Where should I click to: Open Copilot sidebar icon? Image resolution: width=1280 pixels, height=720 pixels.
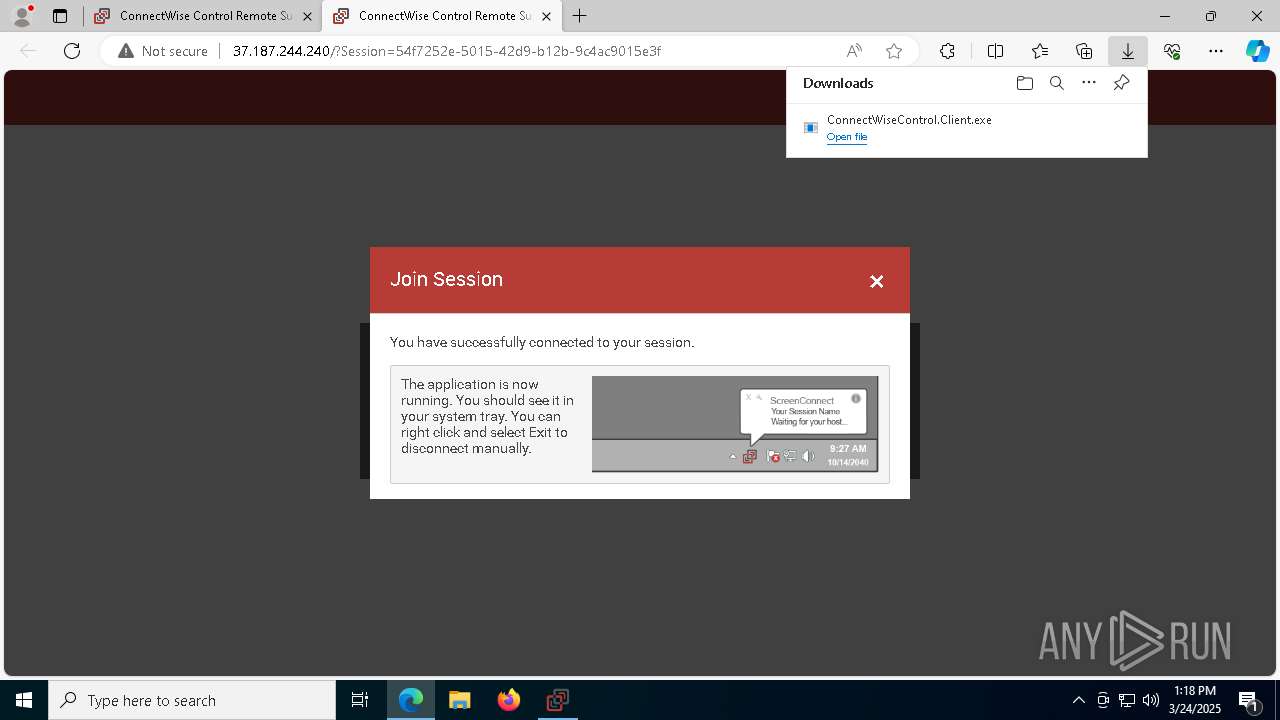coord(1257,51)
